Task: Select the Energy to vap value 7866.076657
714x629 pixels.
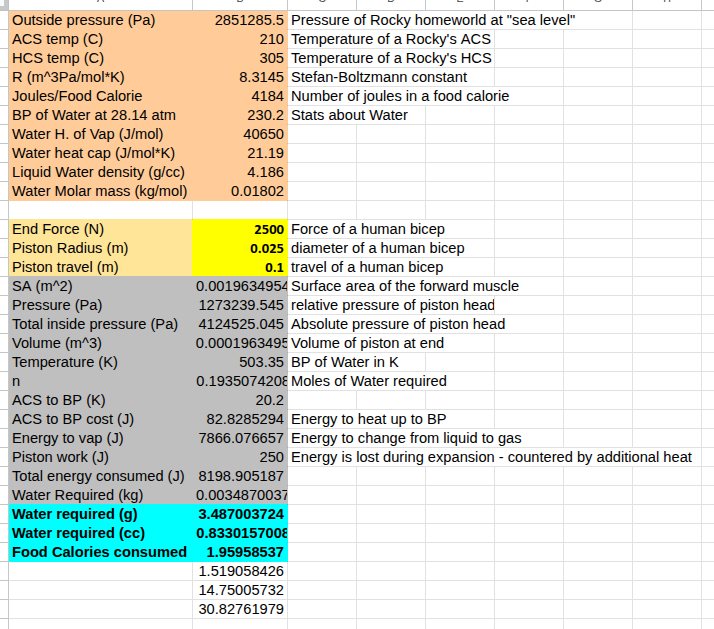Action: (240, 438)
